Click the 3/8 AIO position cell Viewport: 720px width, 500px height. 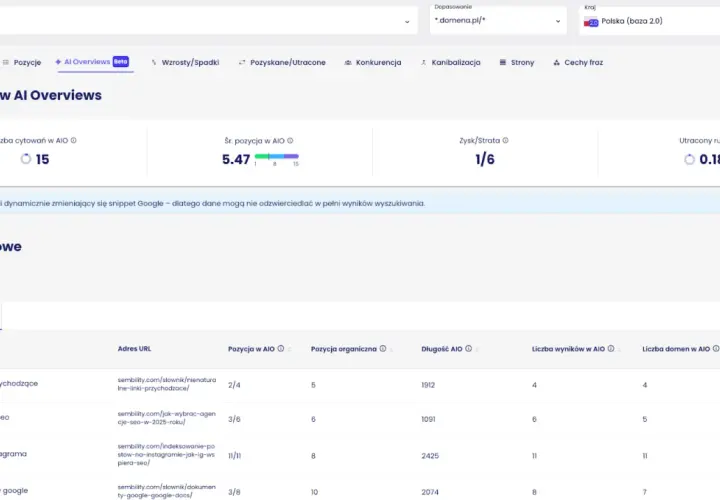click(x=234, y=492)
